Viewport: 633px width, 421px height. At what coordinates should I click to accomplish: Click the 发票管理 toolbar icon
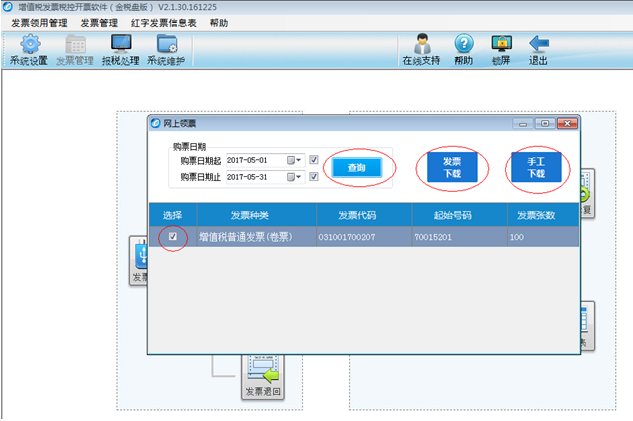75,49
